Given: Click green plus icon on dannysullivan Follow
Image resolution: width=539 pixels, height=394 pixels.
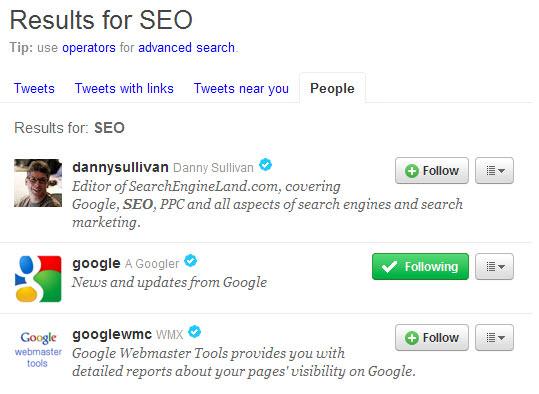Looking at the screenshot, I should click(x=411, y=171).
